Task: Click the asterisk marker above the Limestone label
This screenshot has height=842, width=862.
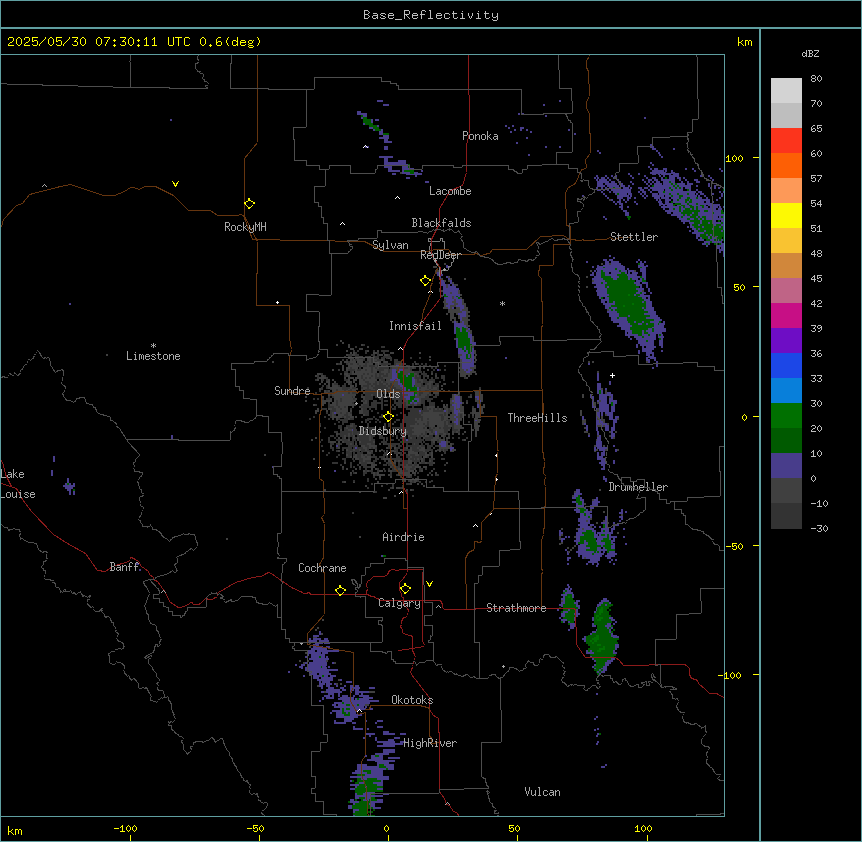Action: [153, 346]
